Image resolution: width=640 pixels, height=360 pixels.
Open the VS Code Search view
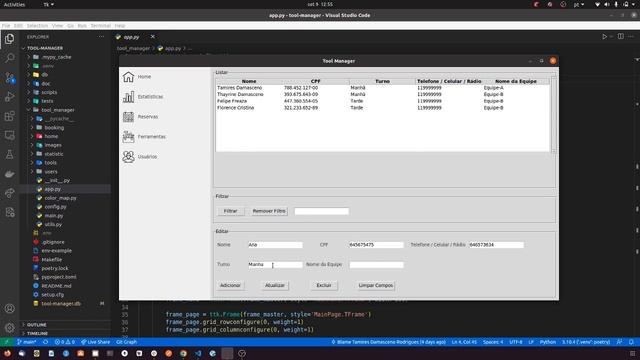9,58
